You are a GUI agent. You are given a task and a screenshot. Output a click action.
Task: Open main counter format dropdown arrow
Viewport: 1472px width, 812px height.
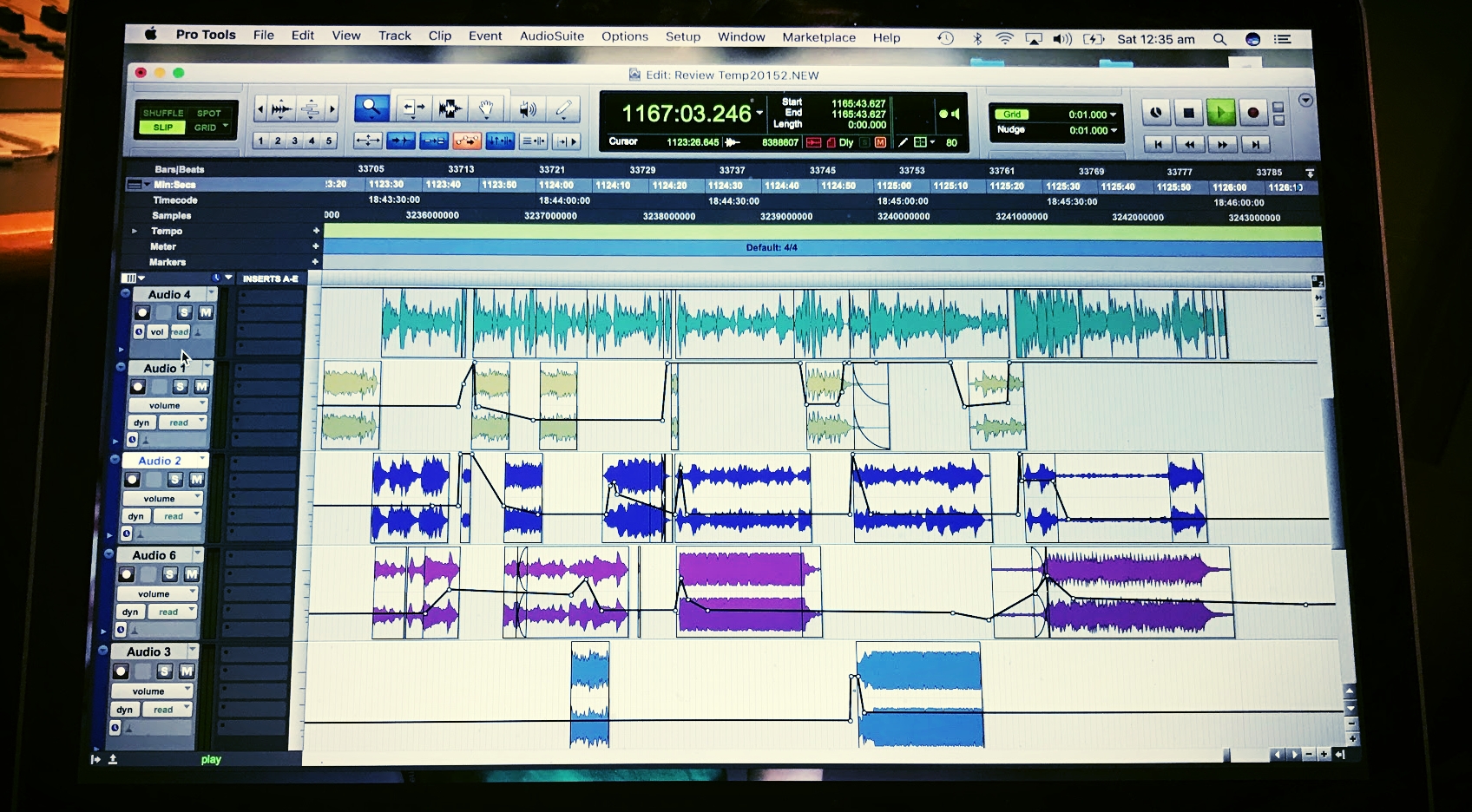[x=759, y=114]
